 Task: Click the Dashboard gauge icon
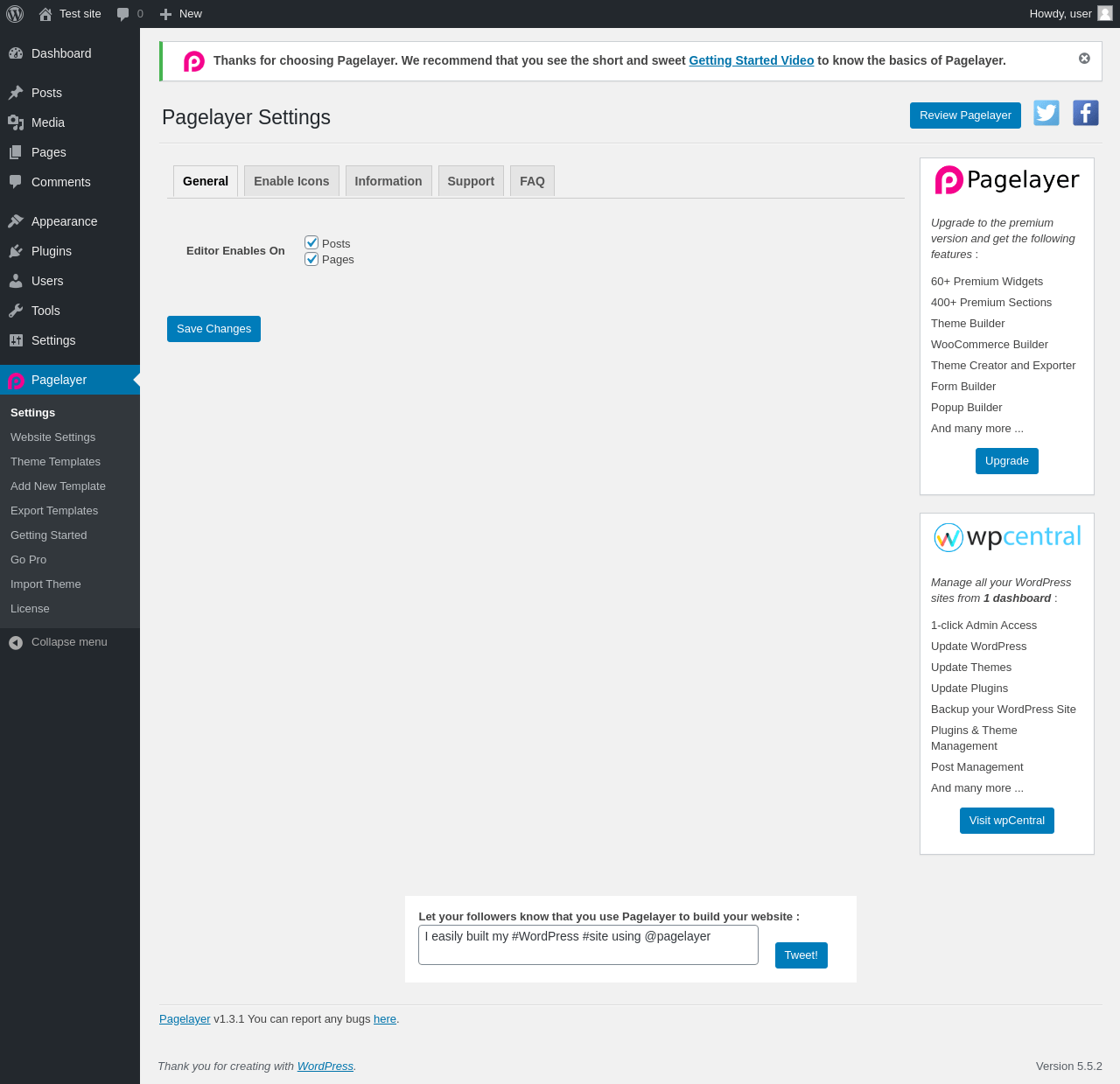[x=16, y=53]
